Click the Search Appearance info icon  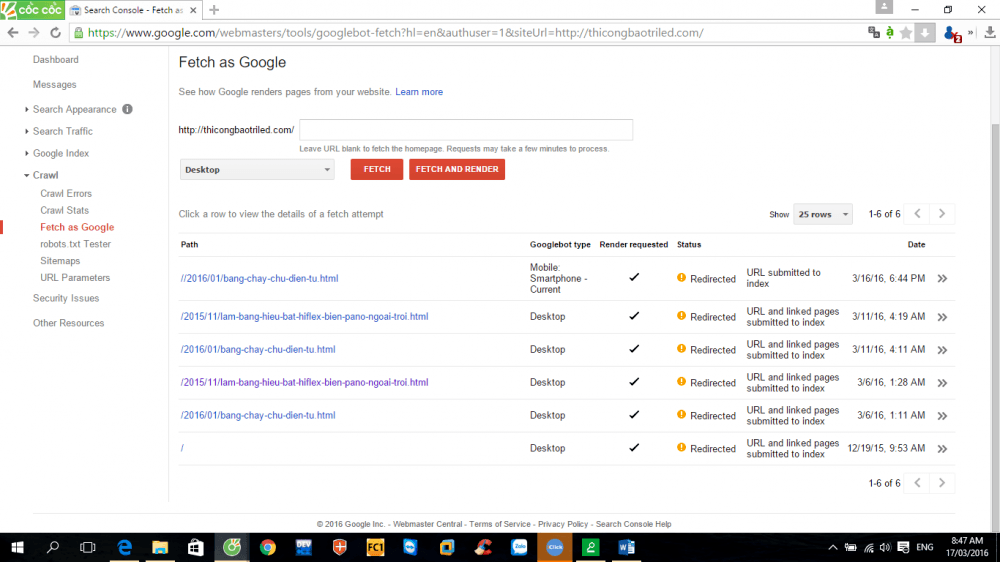pos(128,109)
